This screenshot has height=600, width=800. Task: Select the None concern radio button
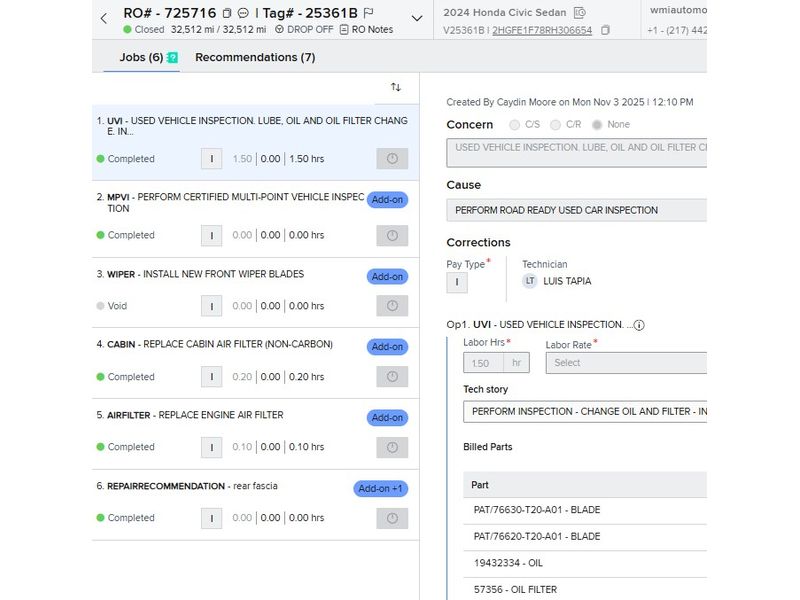pos(597,125)
